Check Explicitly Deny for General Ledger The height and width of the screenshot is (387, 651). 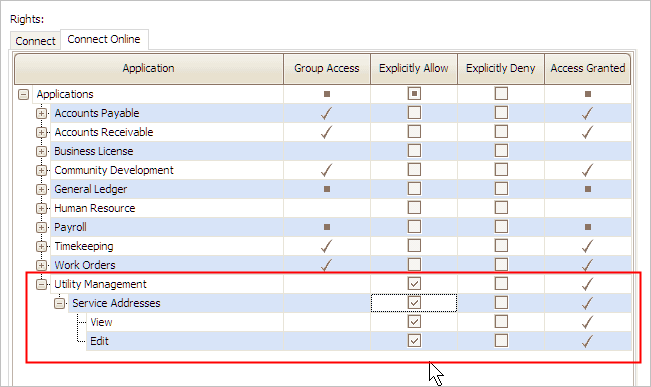[x=501, y=189]
